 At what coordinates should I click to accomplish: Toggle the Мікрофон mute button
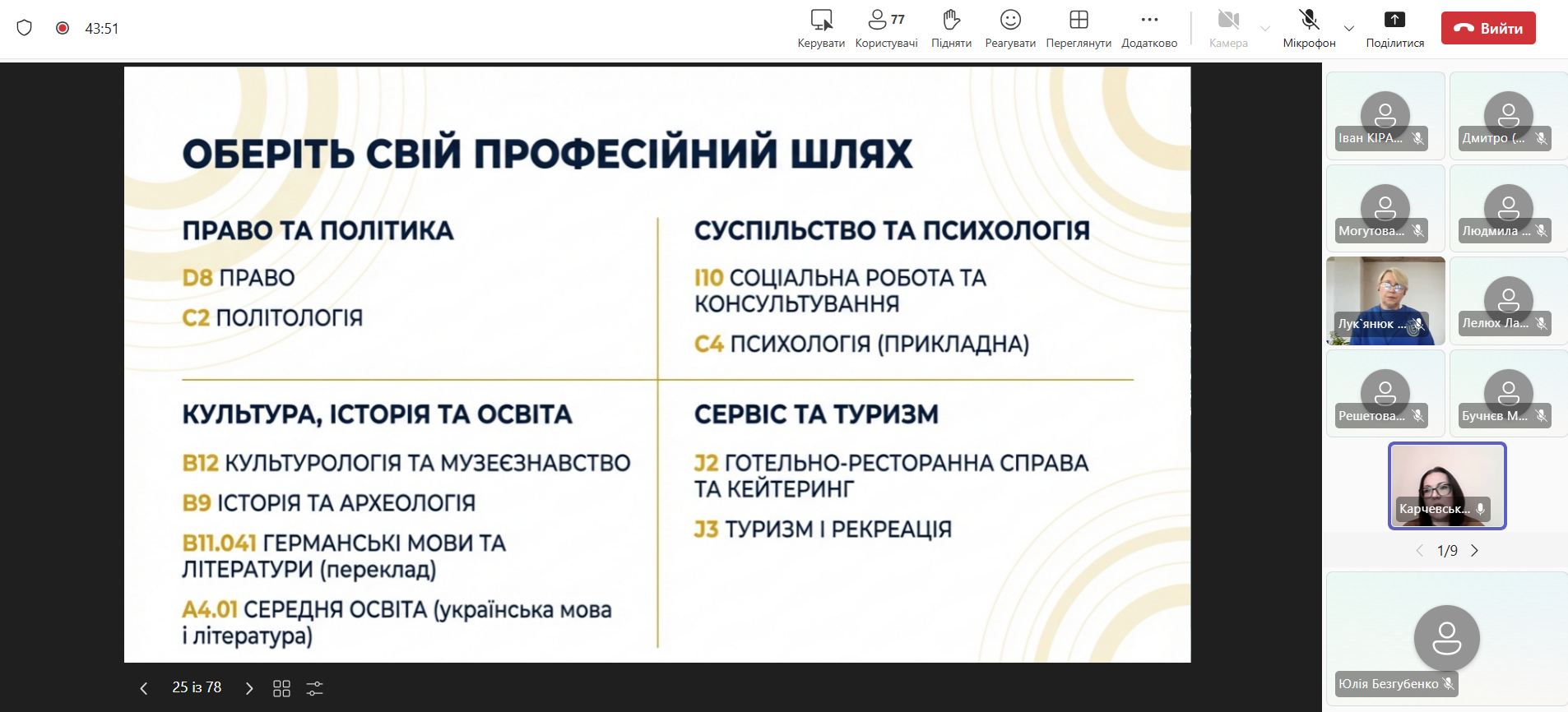(1309, 29)
